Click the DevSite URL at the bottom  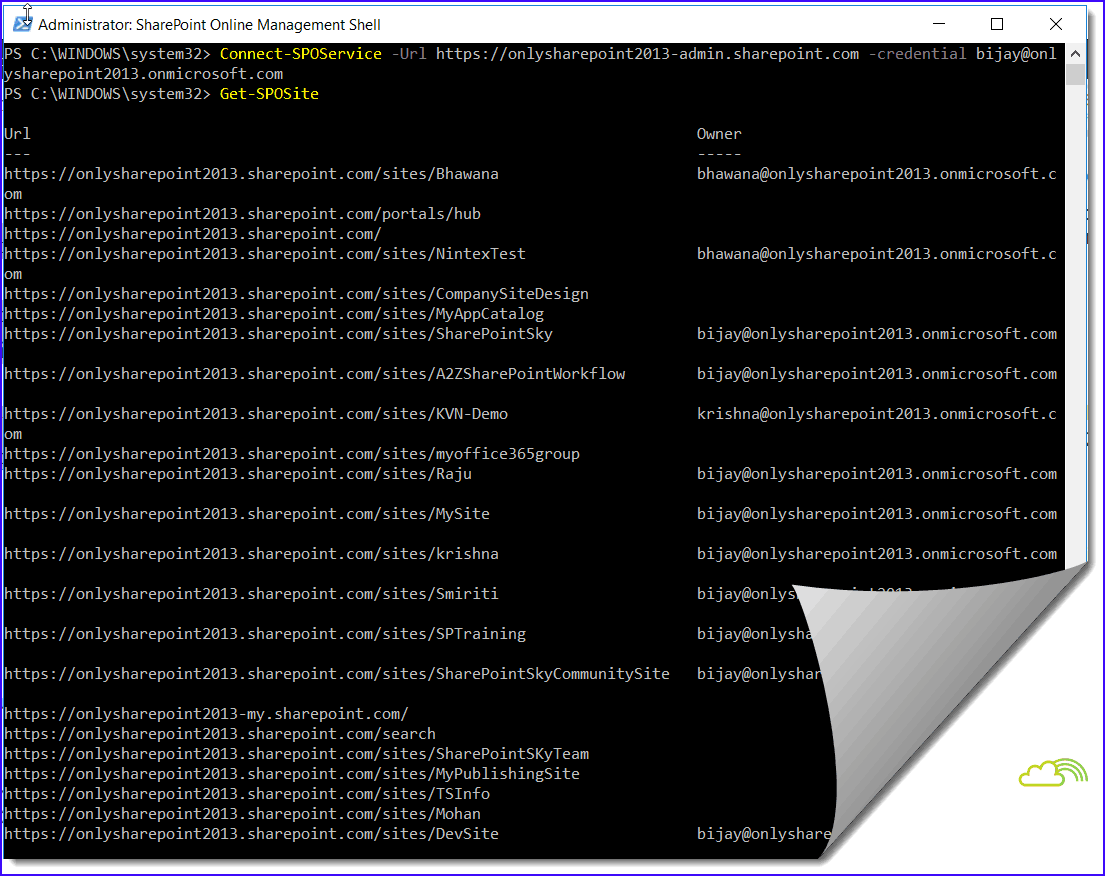pyautogui.click(x=250, y=833)
